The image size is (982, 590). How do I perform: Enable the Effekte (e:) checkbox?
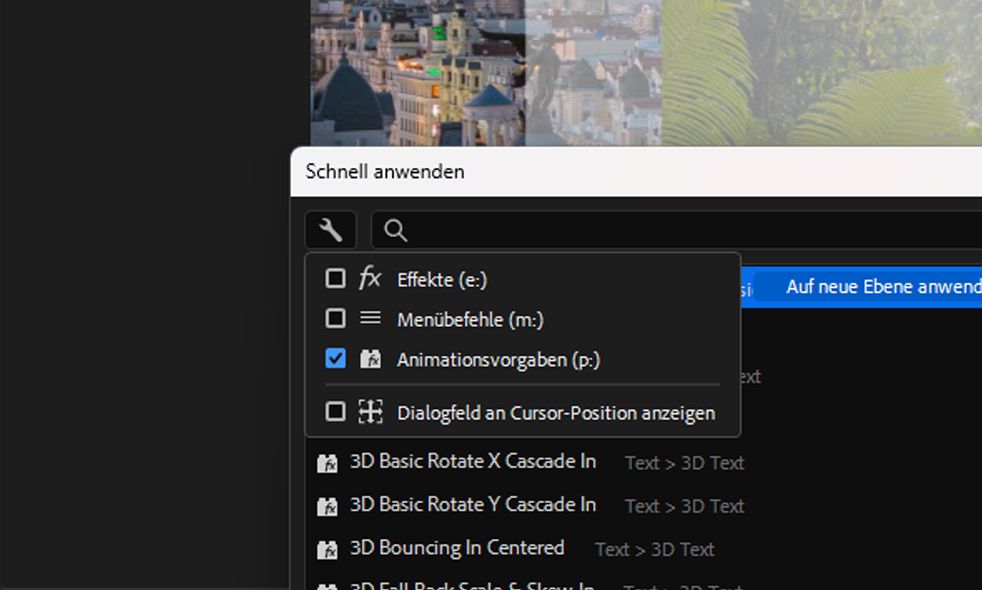[336, 278]
